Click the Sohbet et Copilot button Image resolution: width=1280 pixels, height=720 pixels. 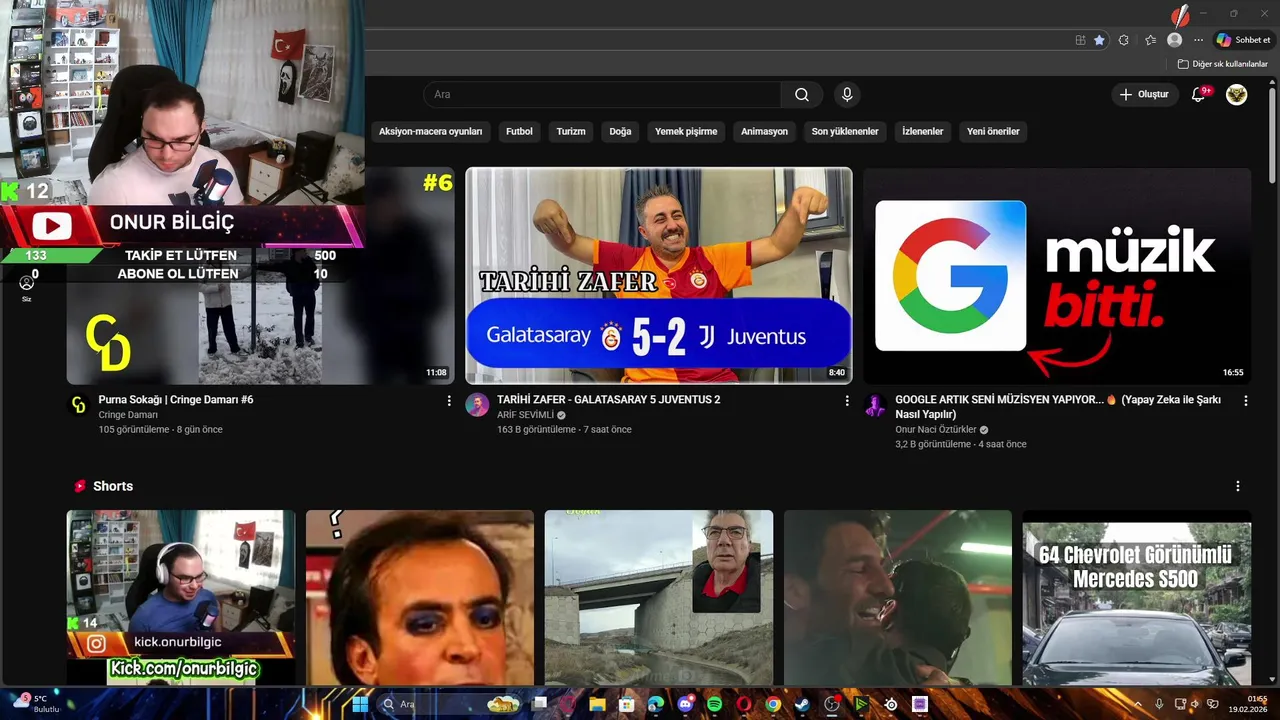1244,40
